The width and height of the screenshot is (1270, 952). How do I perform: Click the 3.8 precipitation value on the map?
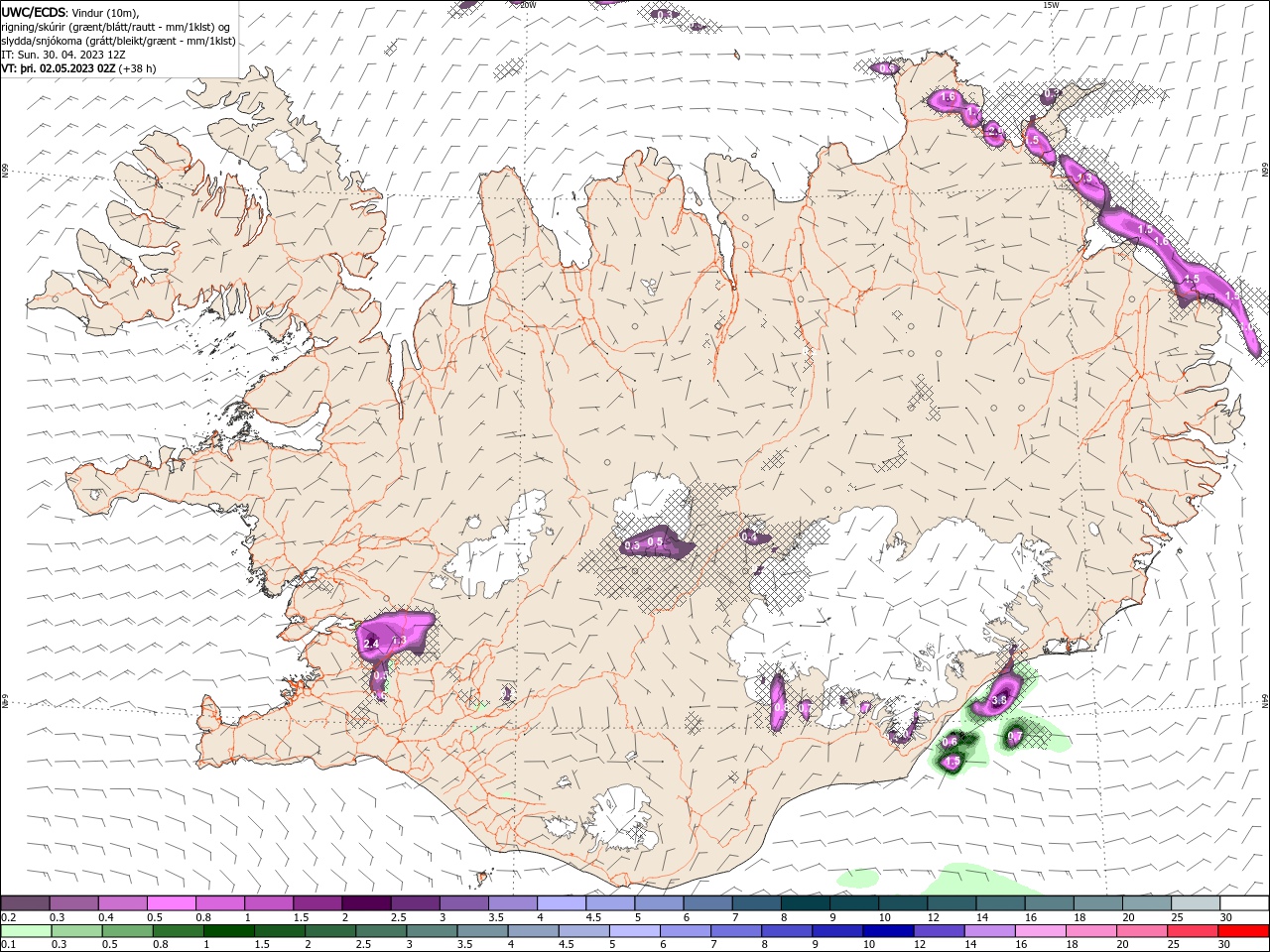click(999, 700)
